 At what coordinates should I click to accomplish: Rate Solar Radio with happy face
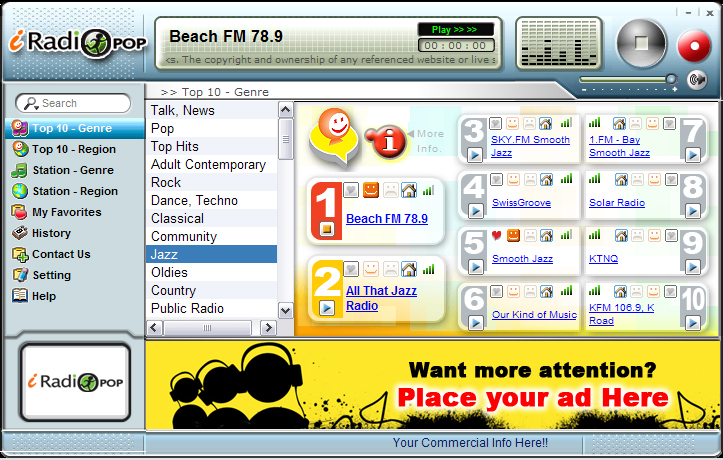point(654,179)
